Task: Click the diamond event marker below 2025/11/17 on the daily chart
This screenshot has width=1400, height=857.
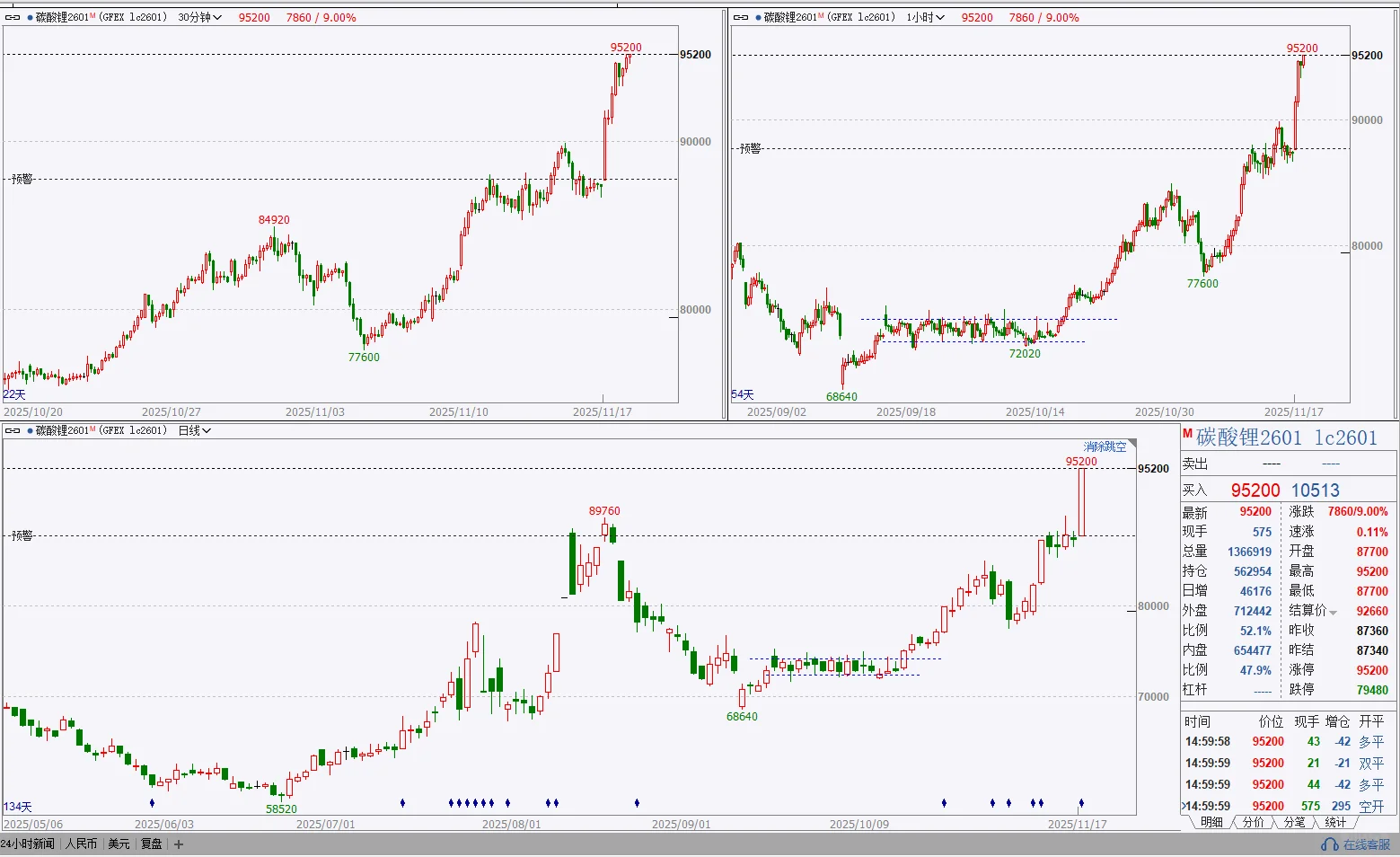Action: pos(1081,803)
